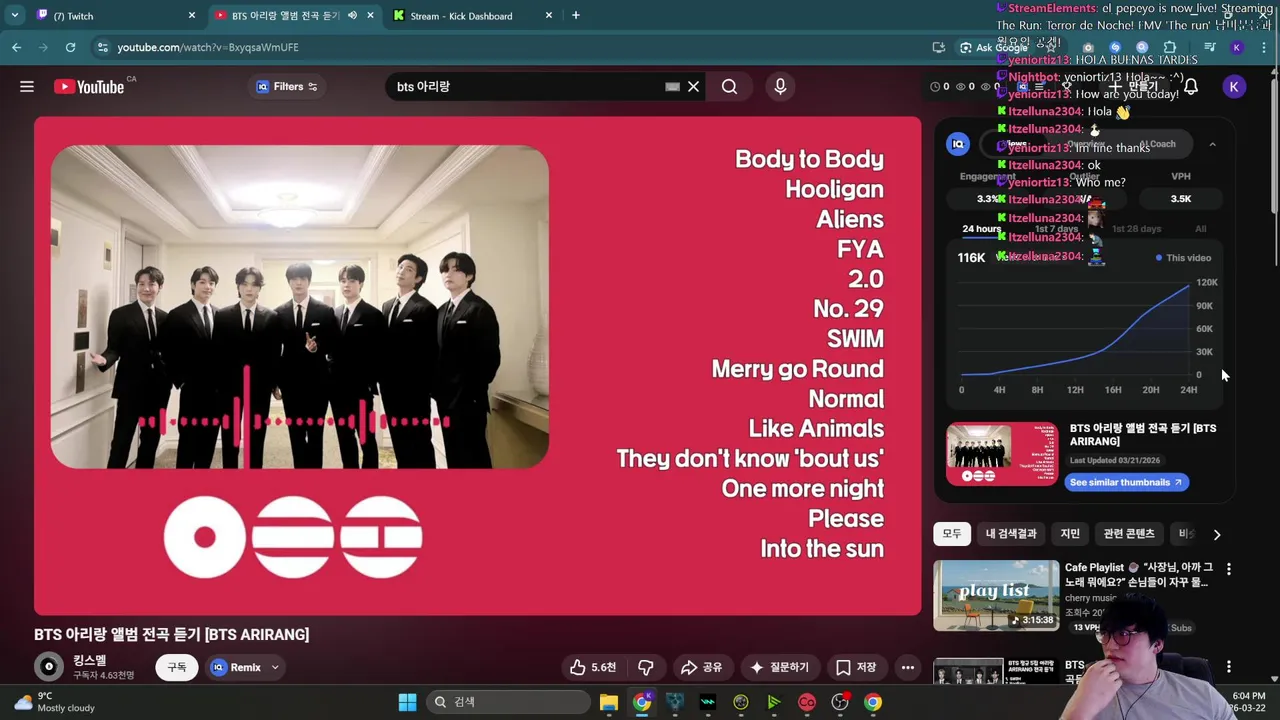Click the 질문하기 ask button
The image size is (1280, 720).
(x=779, y=667)
